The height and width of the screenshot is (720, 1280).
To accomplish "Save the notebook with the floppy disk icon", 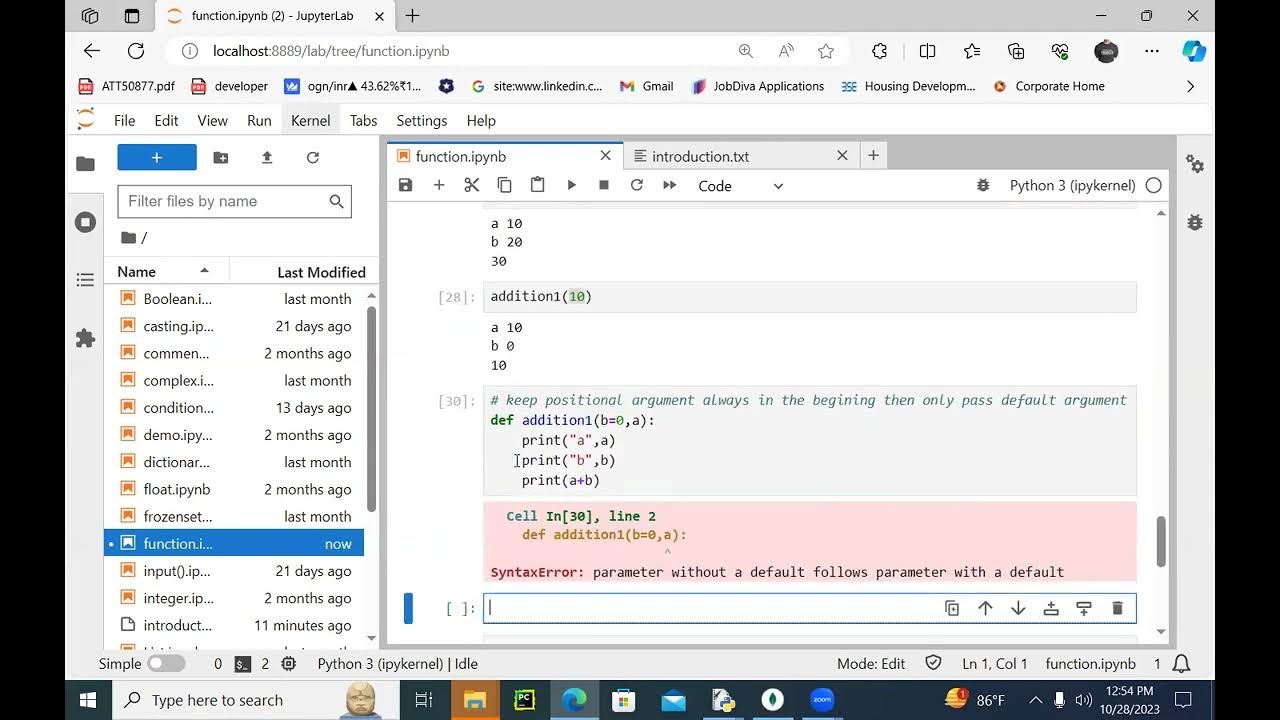I will pyautogui.click(x=405, y=185).
